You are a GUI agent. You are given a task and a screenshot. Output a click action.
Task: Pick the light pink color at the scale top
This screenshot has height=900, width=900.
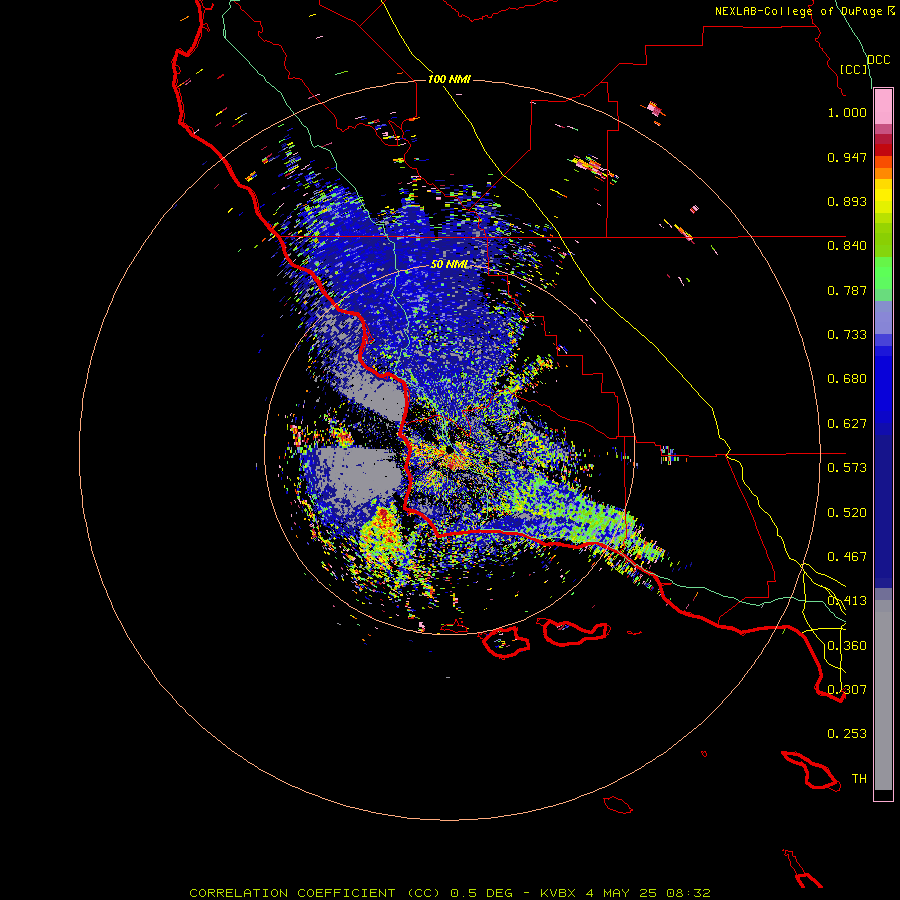(x=883, y=106)
